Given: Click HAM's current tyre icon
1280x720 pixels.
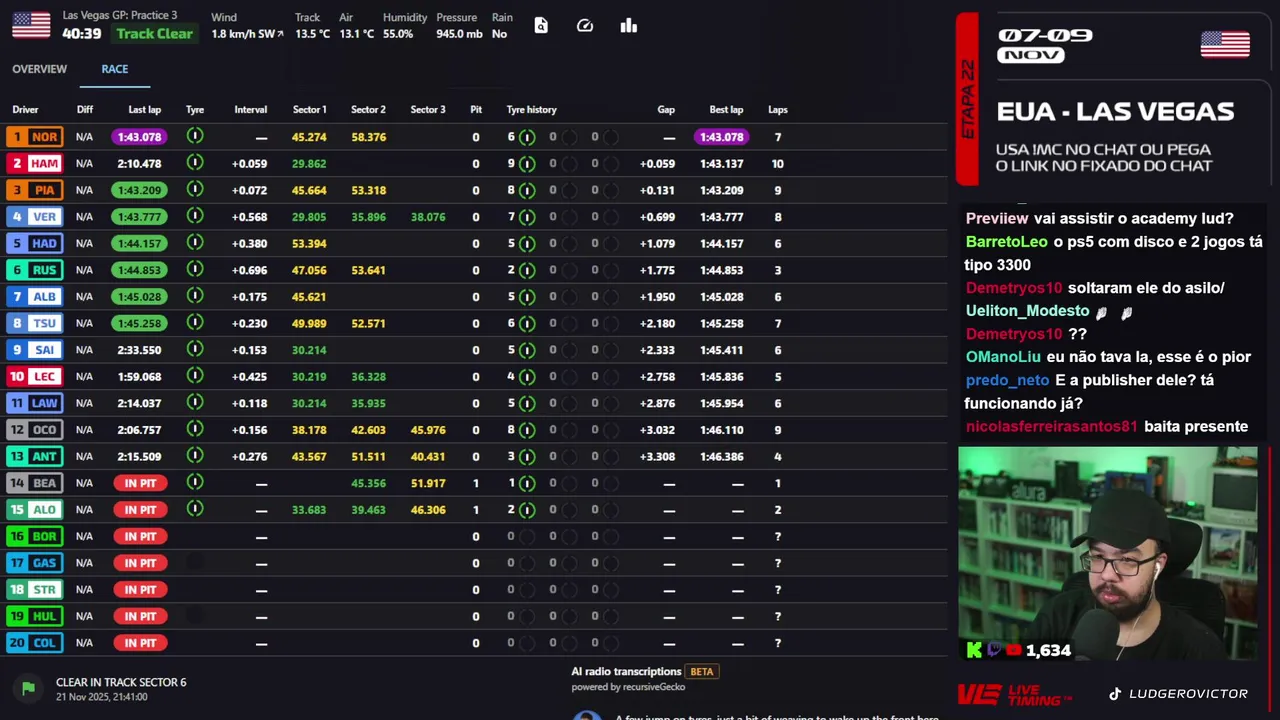Looking at the screenshot, I should (x=195, y=163).
